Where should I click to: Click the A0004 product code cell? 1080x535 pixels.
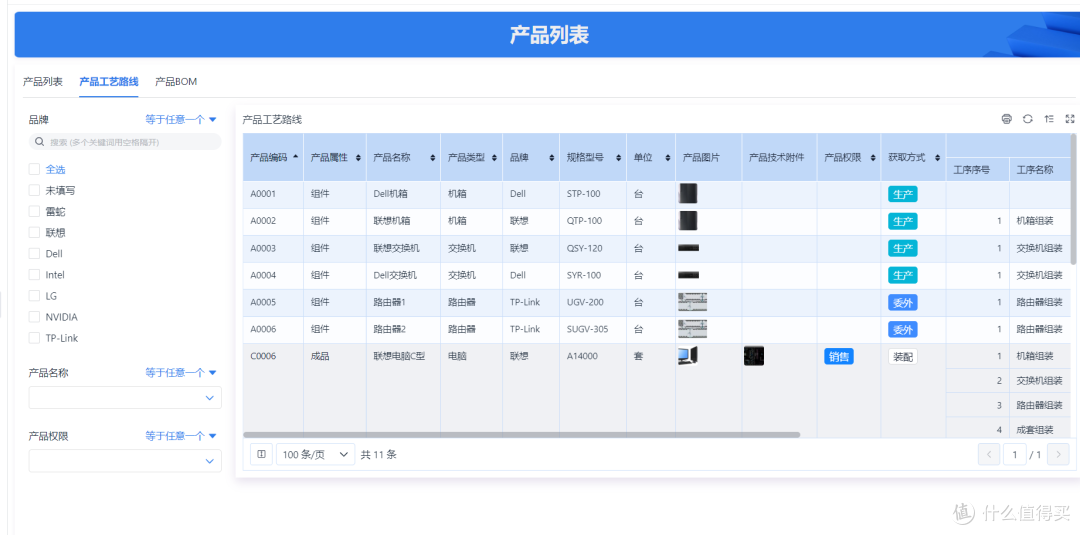point(273,275)
